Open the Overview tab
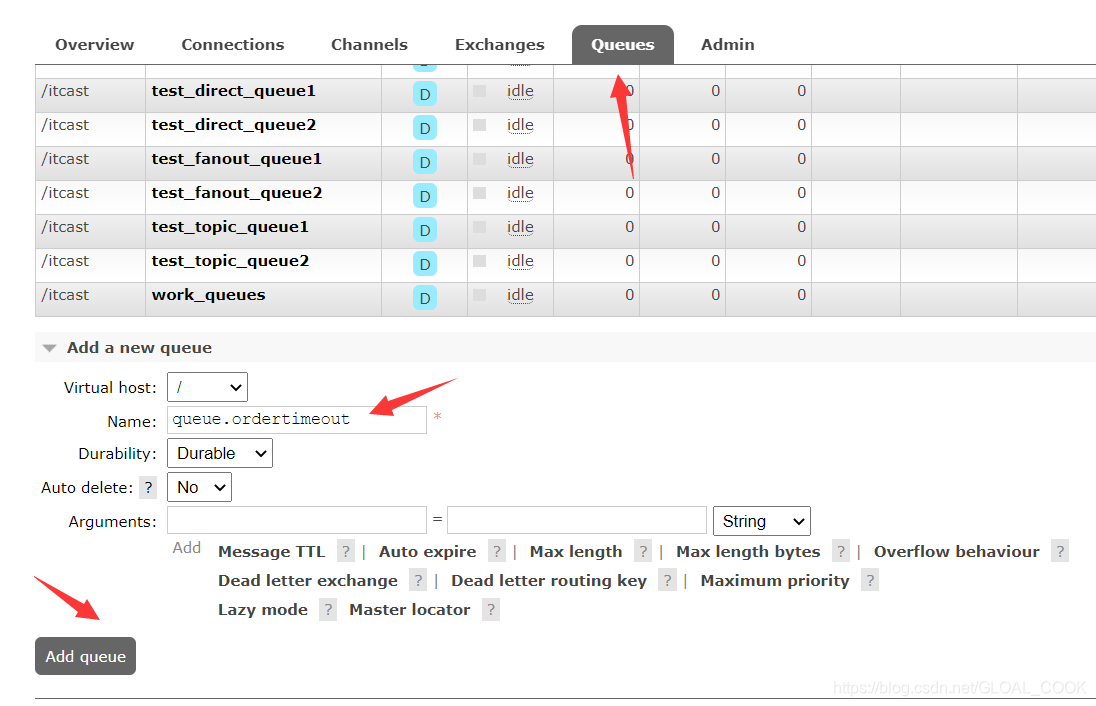The height and width of the screenshot is (706, 1096). pos(94,45)
